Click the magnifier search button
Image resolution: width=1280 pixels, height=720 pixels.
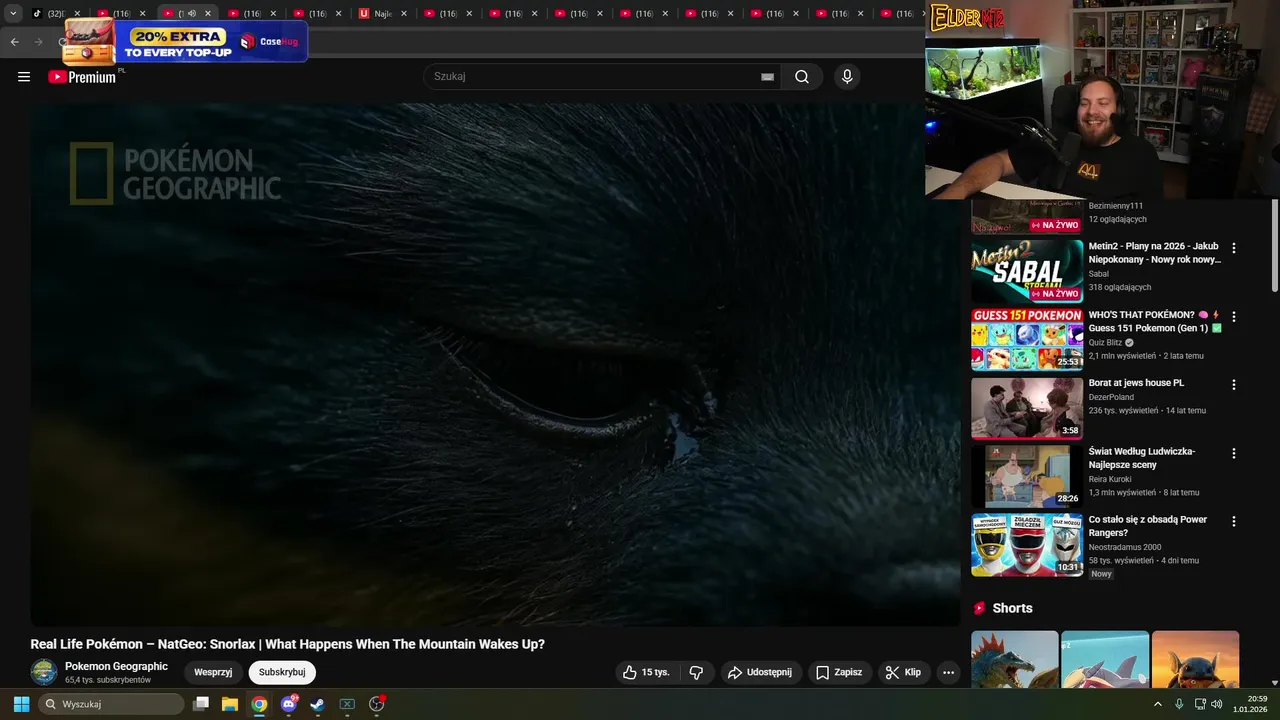802,77
